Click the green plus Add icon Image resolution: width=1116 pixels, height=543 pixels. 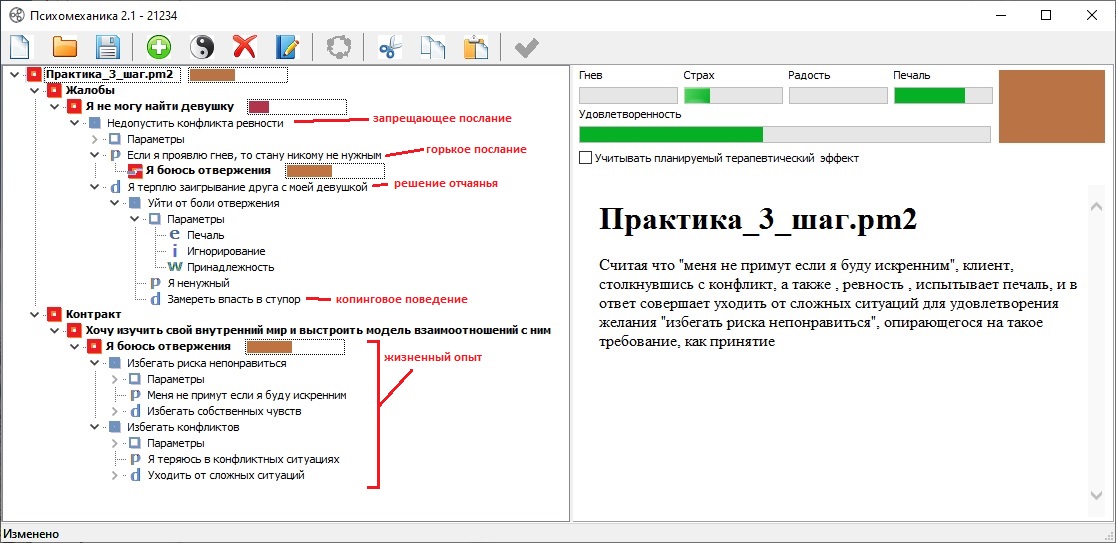(158, 46)
